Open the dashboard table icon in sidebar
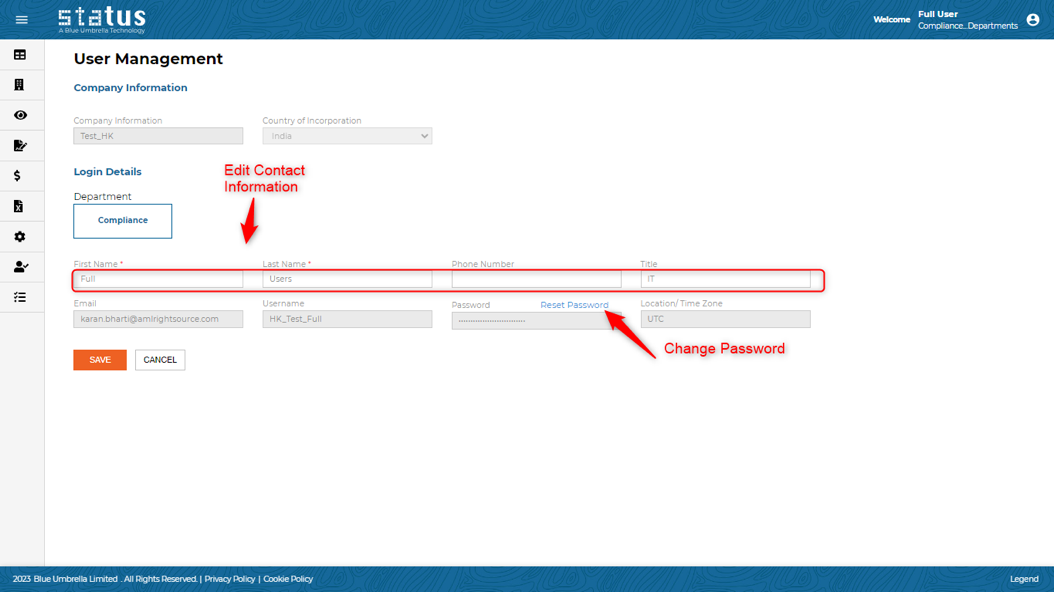1054x592 pixels. pyautogui.click(x=20, y=55)
